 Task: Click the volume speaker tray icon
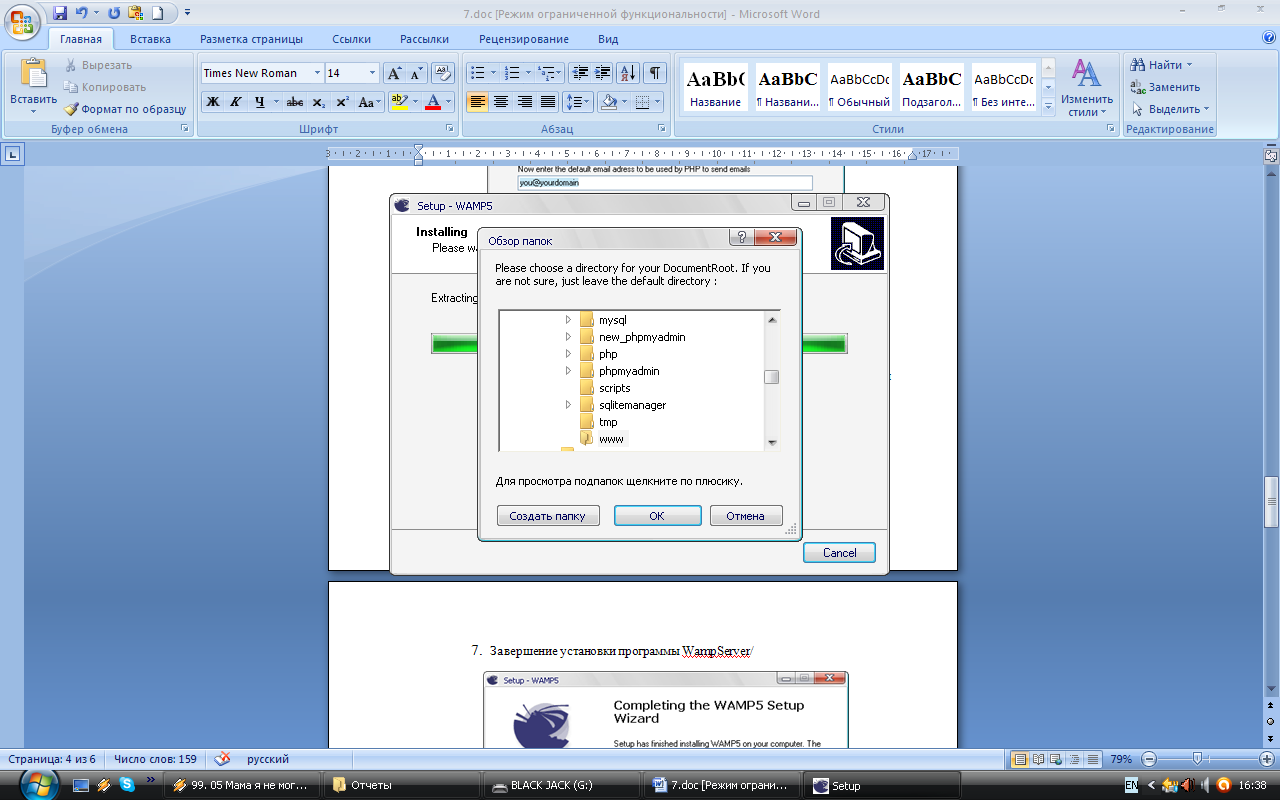1203,785
